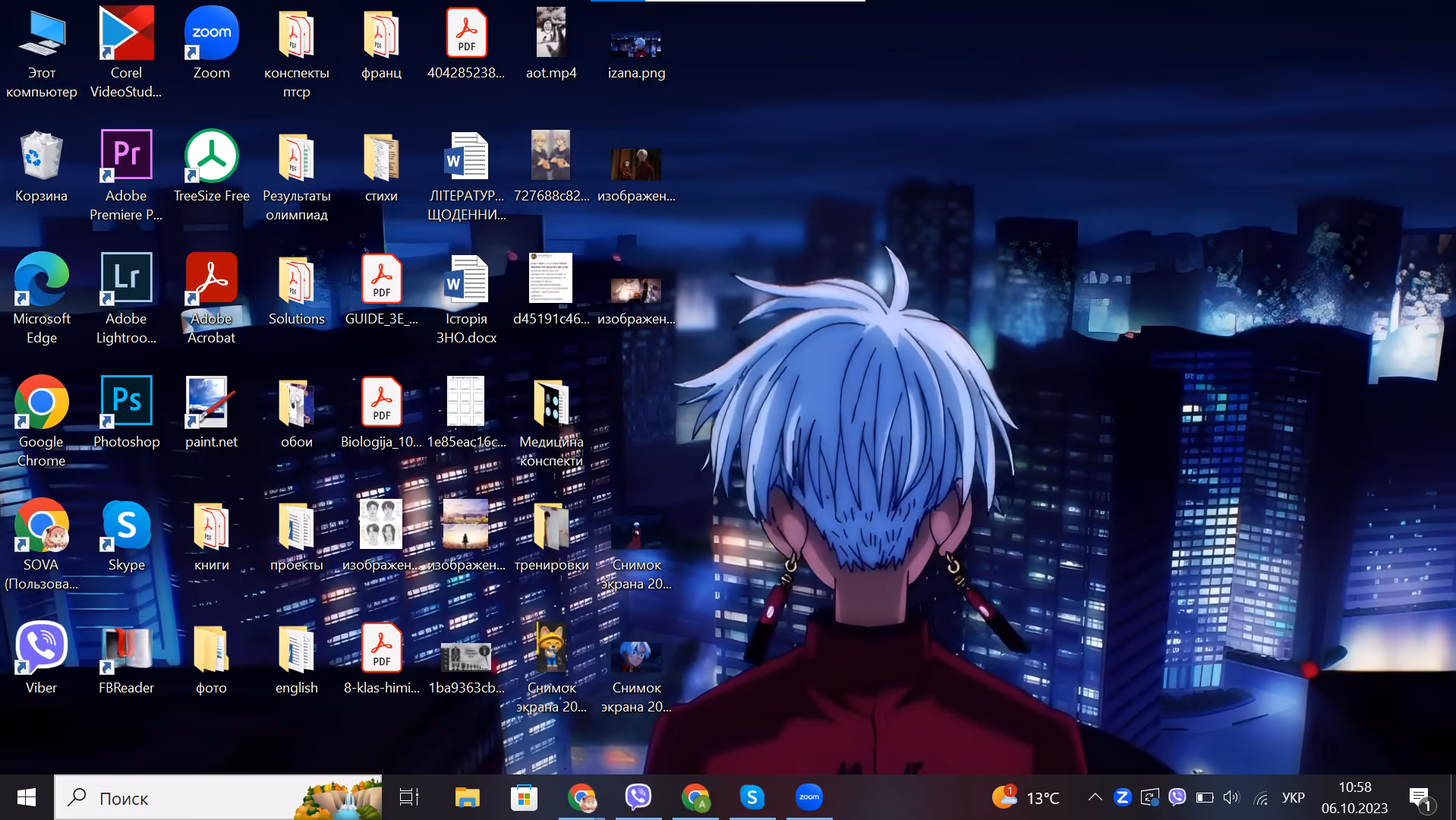
Task: Open the 13°C weather widget
Action: [x=1026, y=797]
